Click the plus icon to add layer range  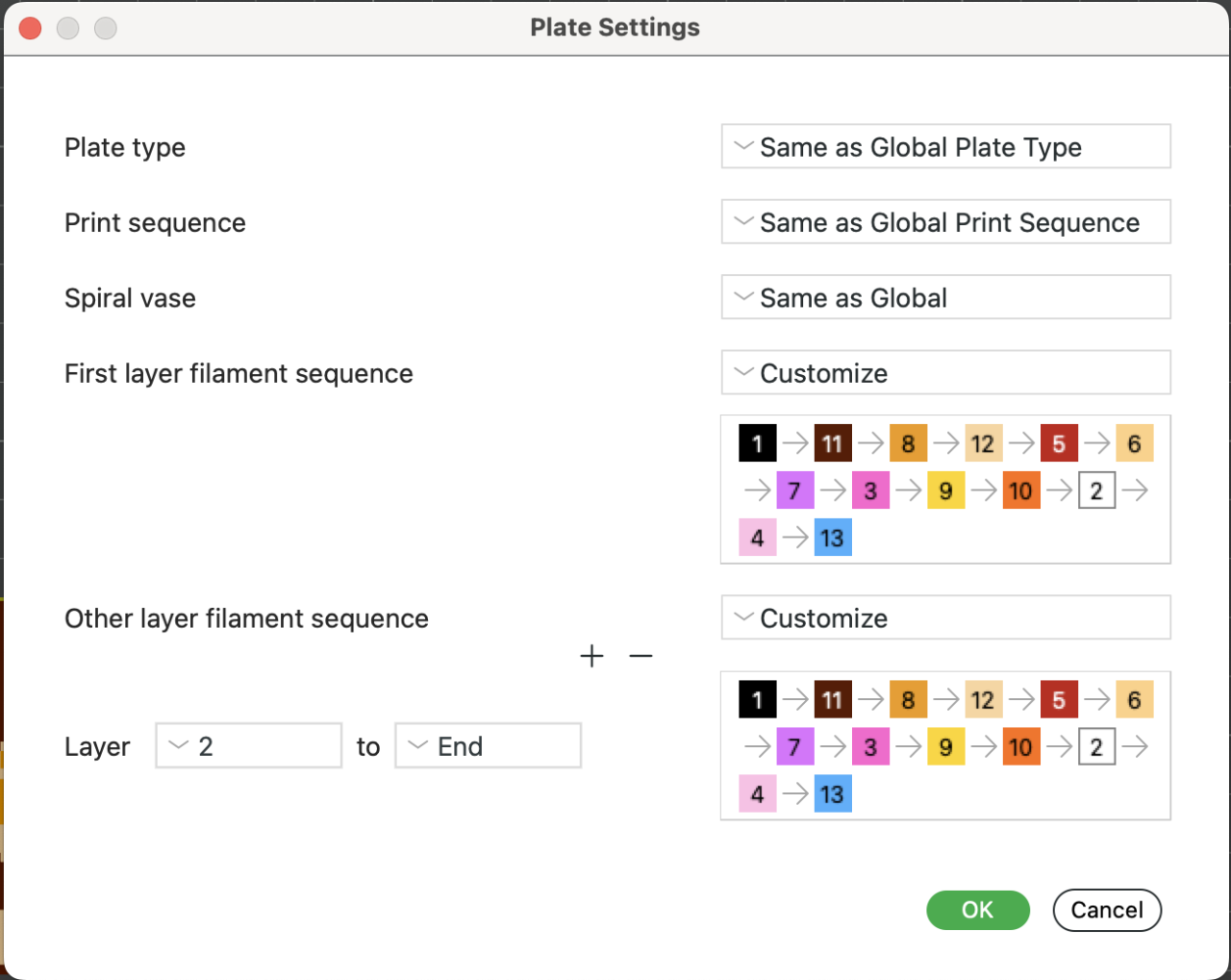(592, 656)
